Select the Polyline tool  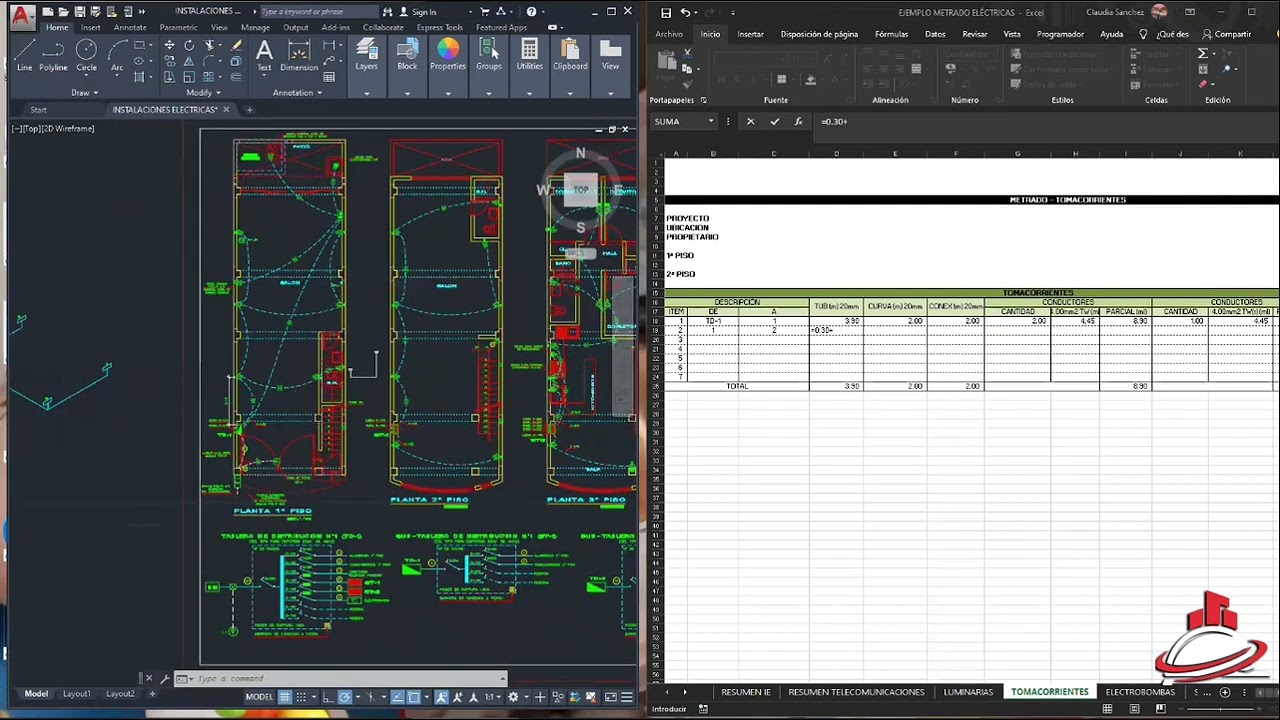tap(53, 55)
